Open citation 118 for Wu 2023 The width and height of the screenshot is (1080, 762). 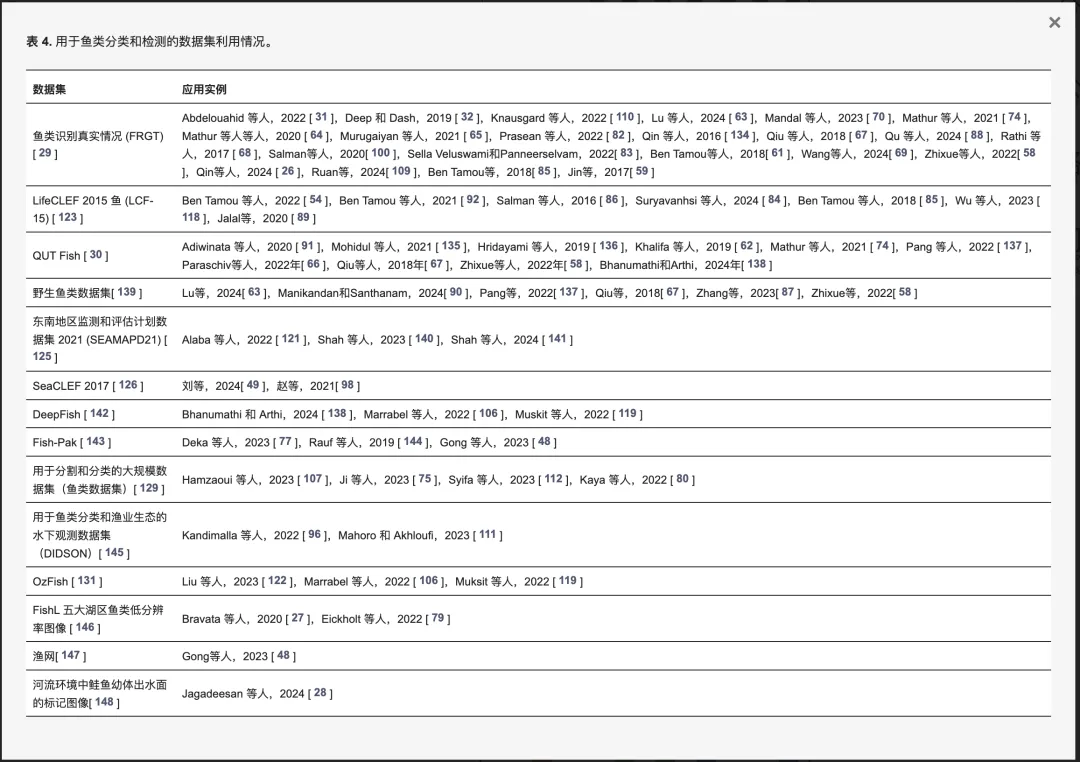pos(191,217)
